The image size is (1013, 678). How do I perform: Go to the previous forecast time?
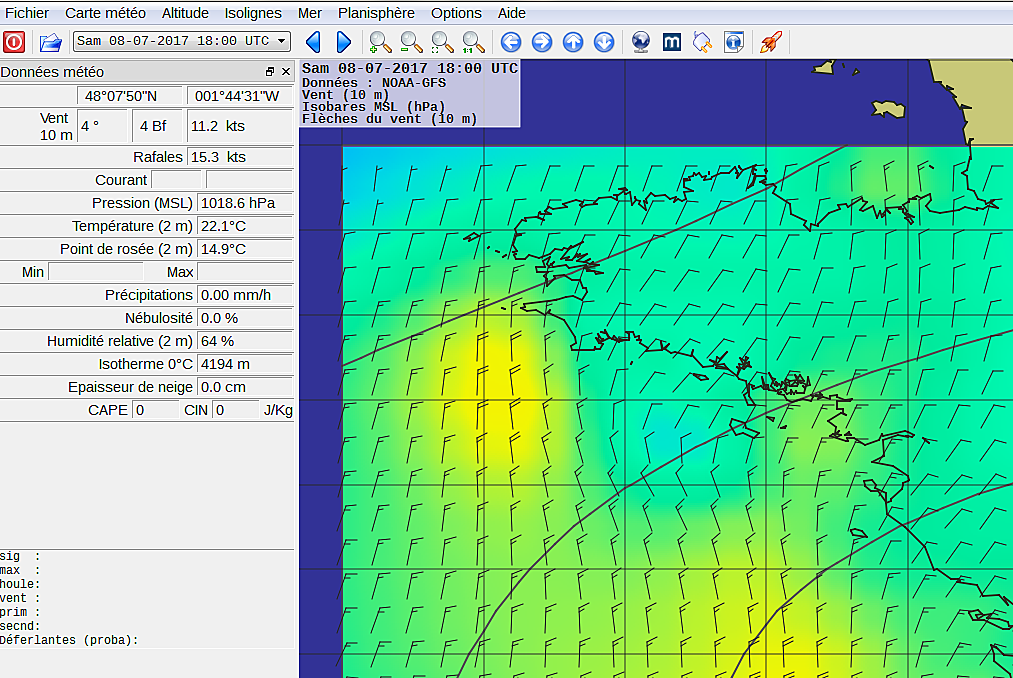click(313, 42)
